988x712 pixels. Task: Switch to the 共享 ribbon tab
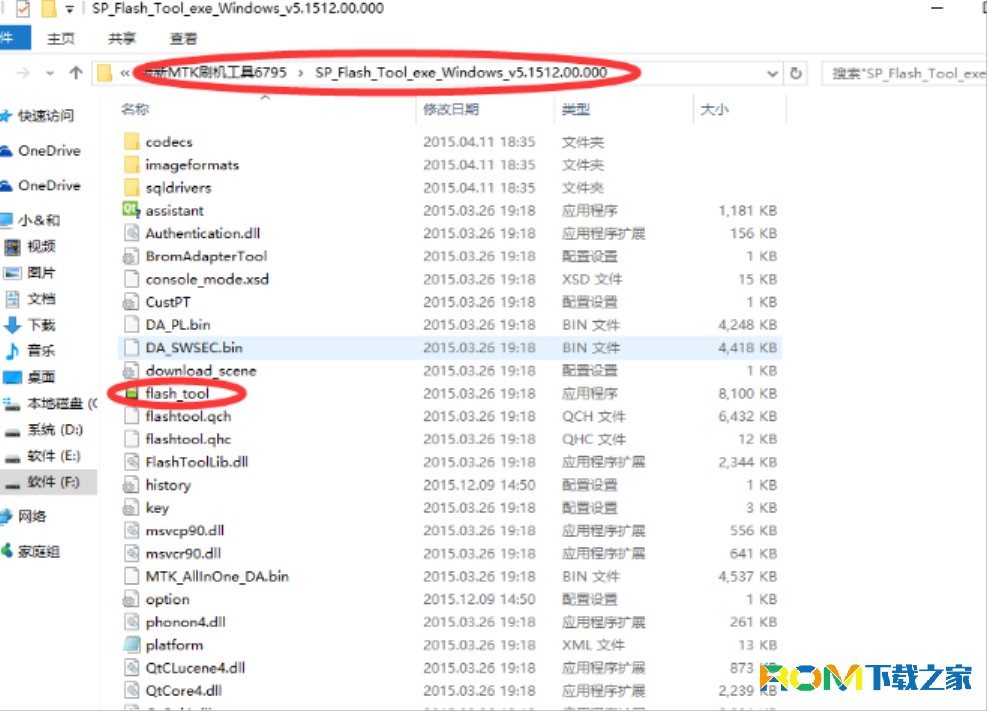point(121,38)
